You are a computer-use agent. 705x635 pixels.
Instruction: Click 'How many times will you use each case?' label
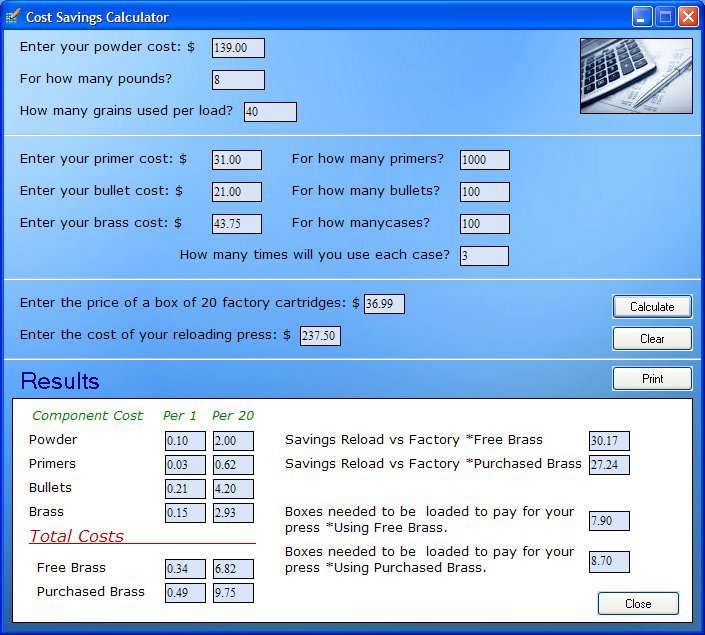pyautogui.click(x=315, y=255)
